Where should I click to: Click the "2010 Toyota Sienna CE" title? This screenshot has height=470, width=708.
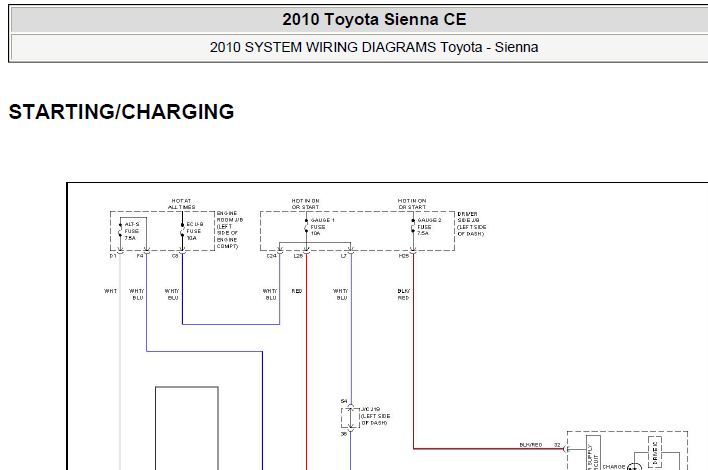point(374,20)
